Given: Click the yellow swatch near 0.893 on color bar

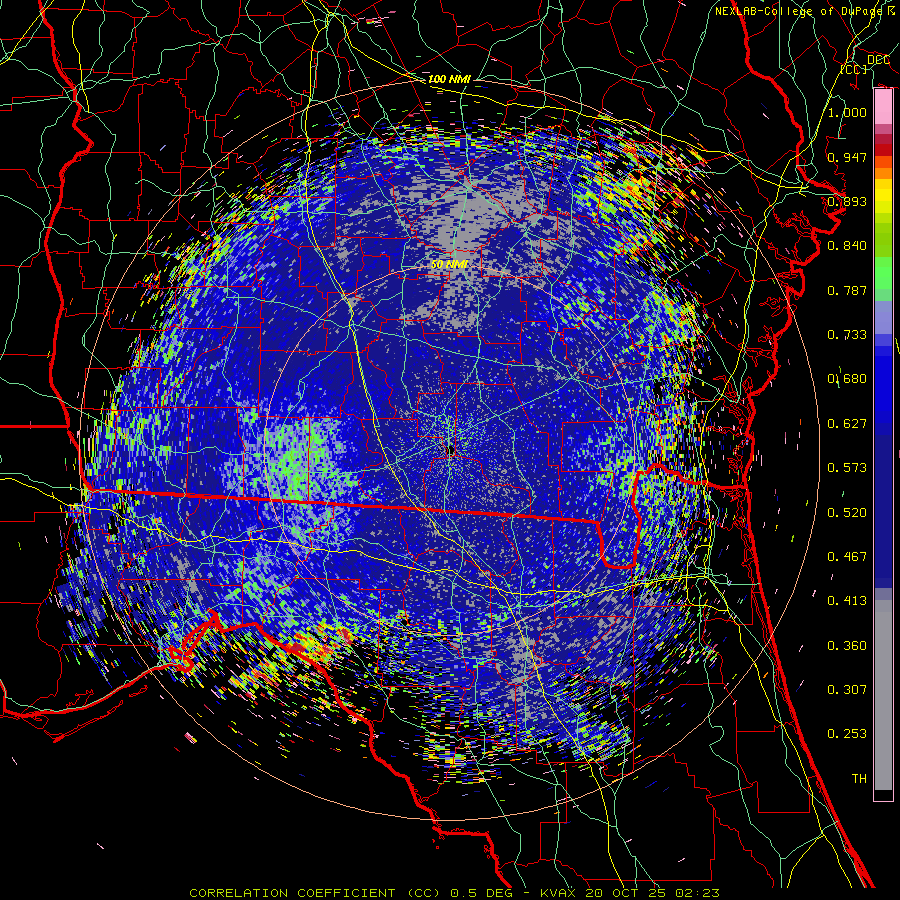Looking at the screenshot, I should 883,196.
